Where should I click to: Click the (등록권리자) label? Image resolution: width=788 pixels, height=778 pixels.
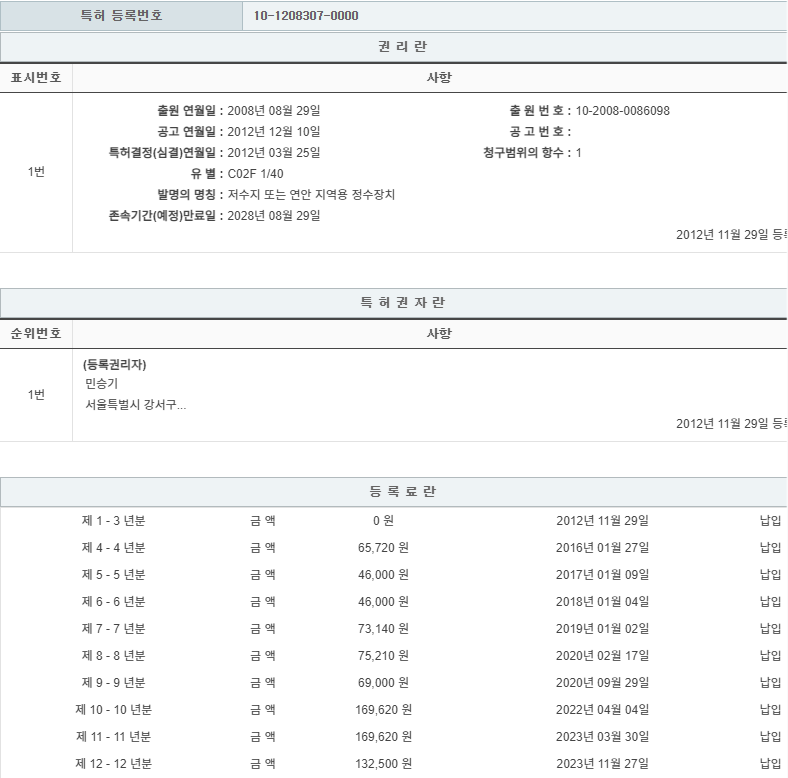115,364
